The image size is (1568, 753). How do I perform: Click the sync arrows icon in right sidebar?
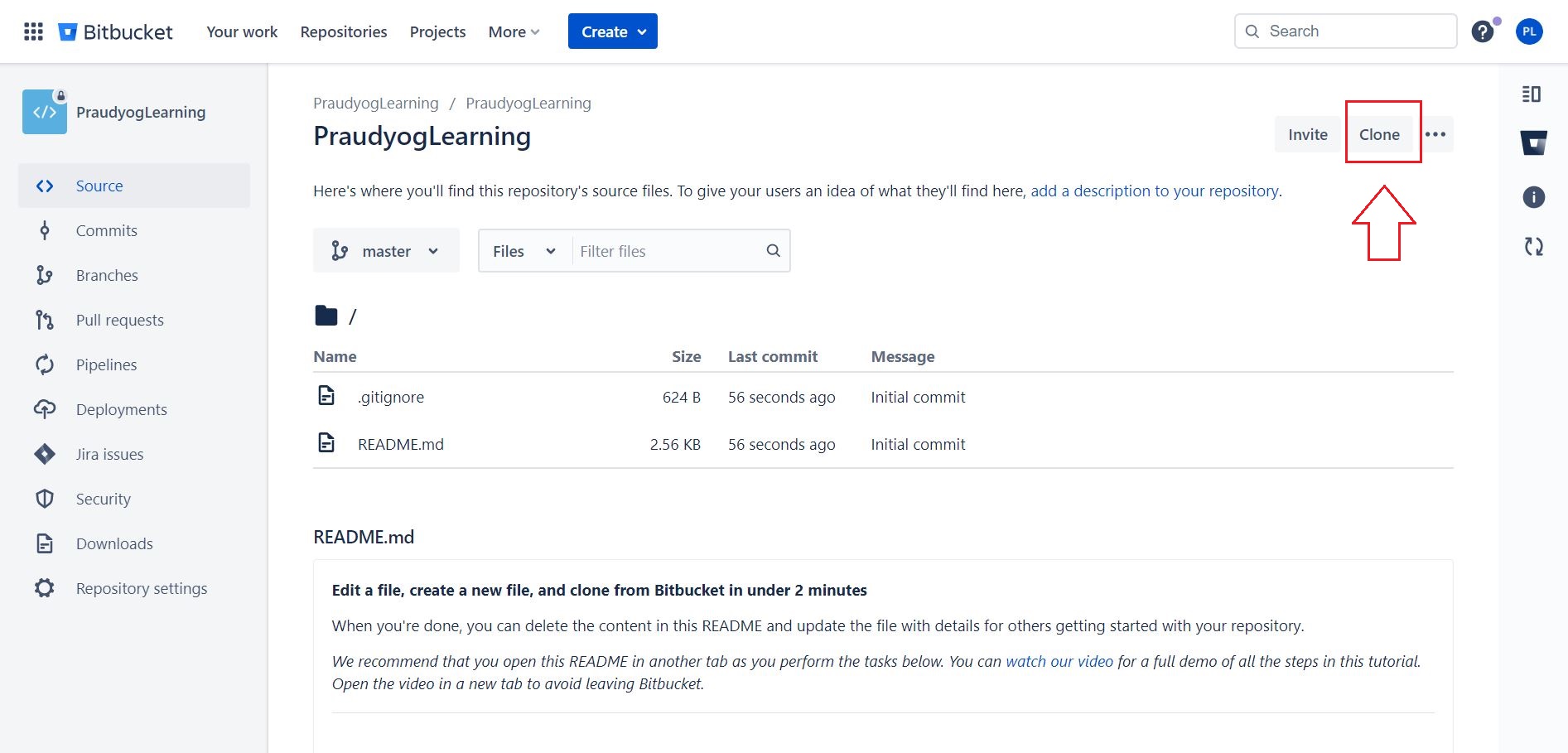pyautogui.click(x=1533, y=246)
